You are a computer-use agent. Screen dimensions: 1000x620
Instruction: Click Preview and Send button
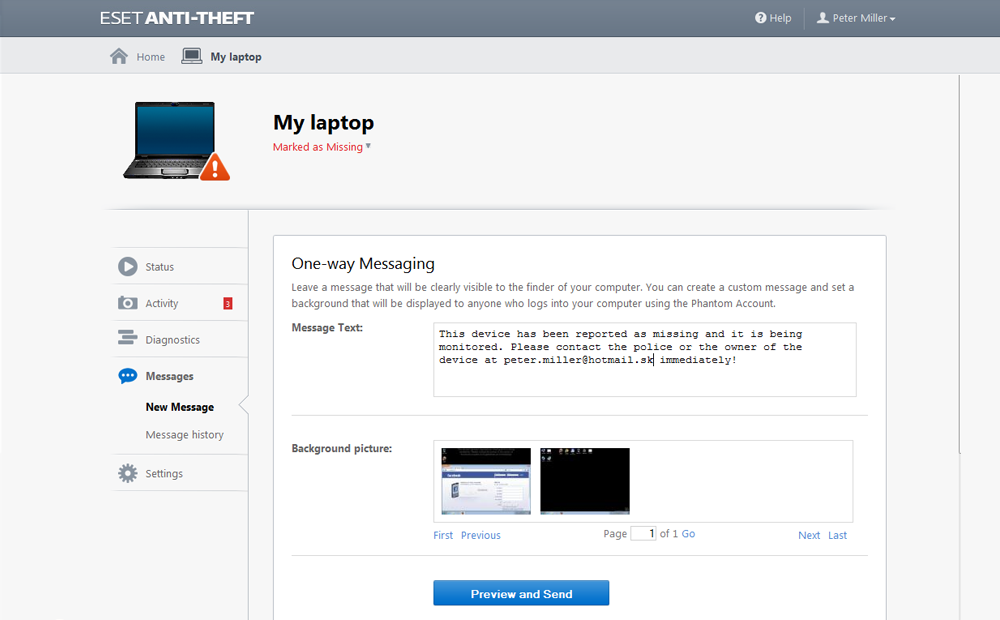coord(521,593)
